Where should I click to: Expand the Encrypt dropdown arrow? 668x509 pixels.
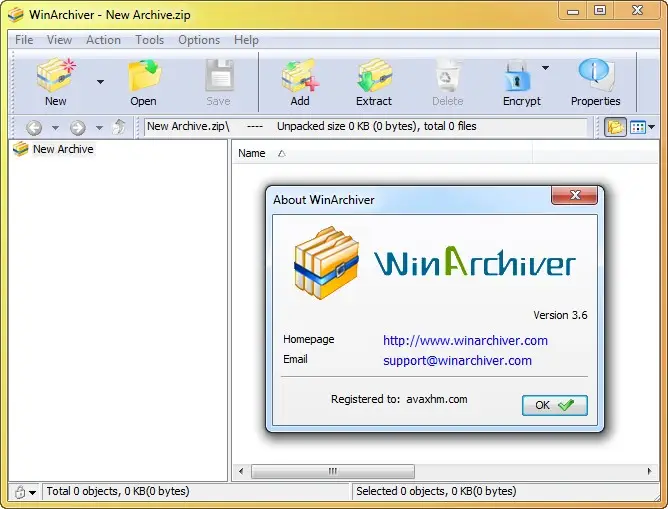545,68
